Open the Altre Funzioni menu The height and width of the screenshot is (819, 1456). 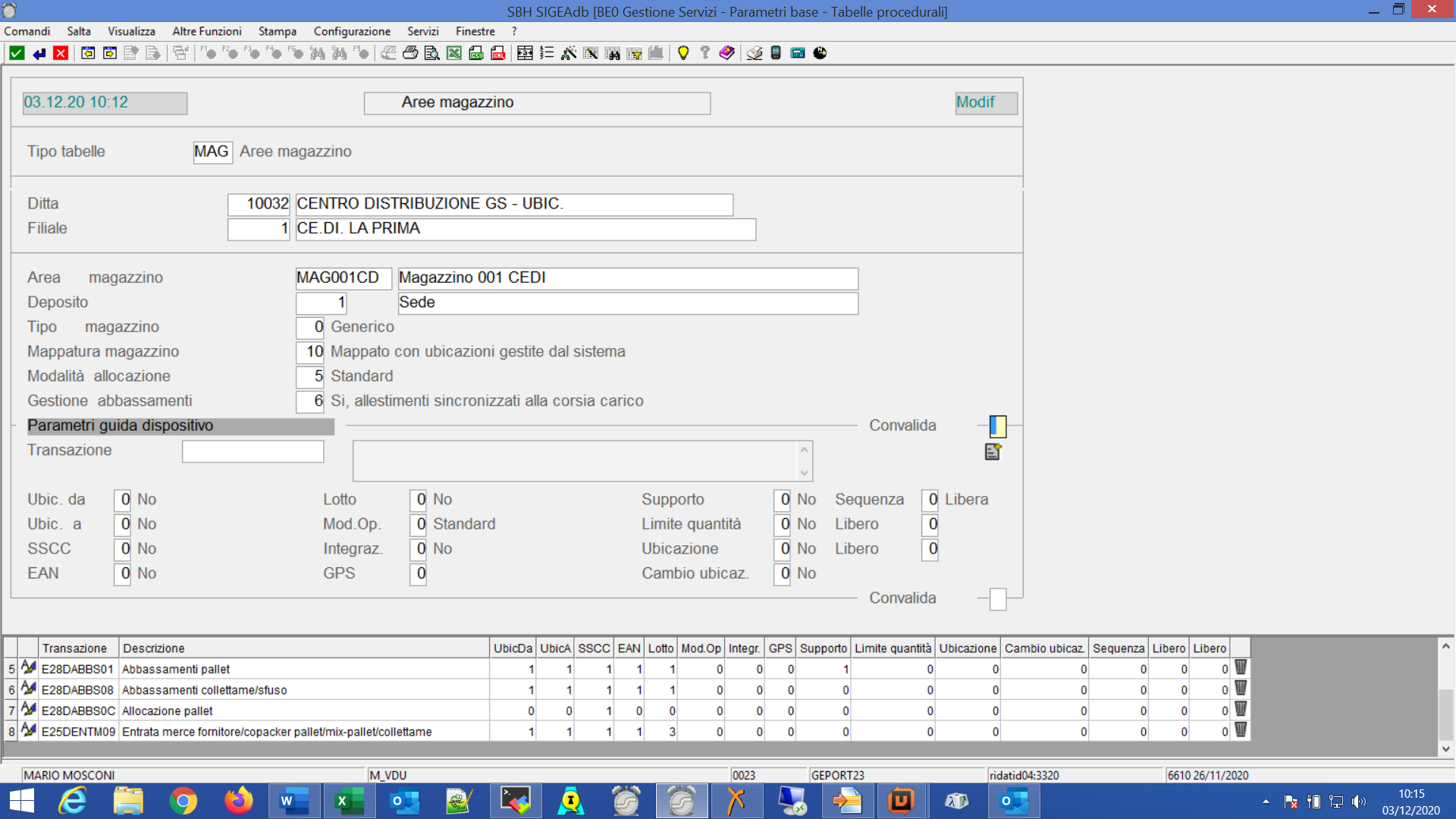(x=206, y=31)
